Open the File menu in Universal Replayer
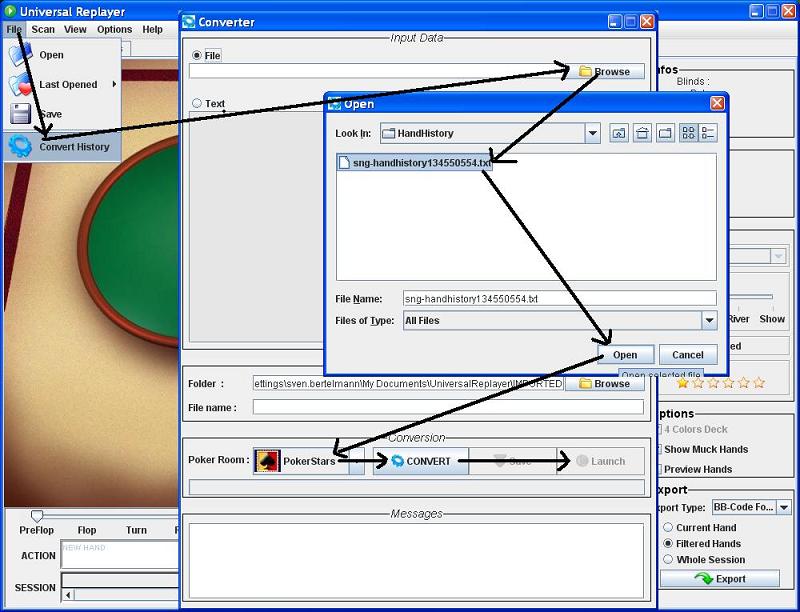The image size is (800, 612). coord(14,30)
